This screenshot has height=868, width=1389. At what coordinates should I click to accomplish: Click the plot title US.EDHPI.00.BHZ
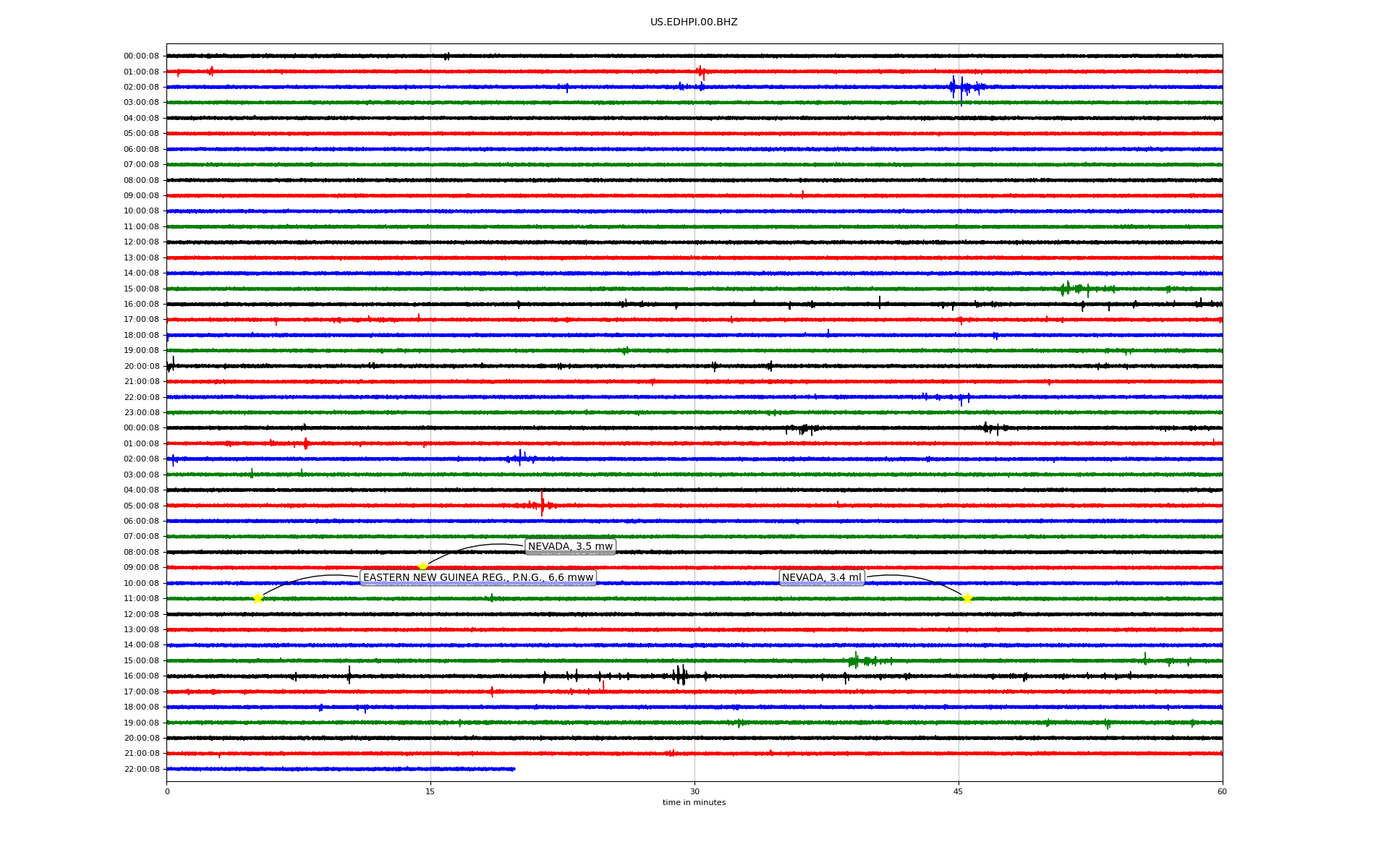tap(693, 22)
